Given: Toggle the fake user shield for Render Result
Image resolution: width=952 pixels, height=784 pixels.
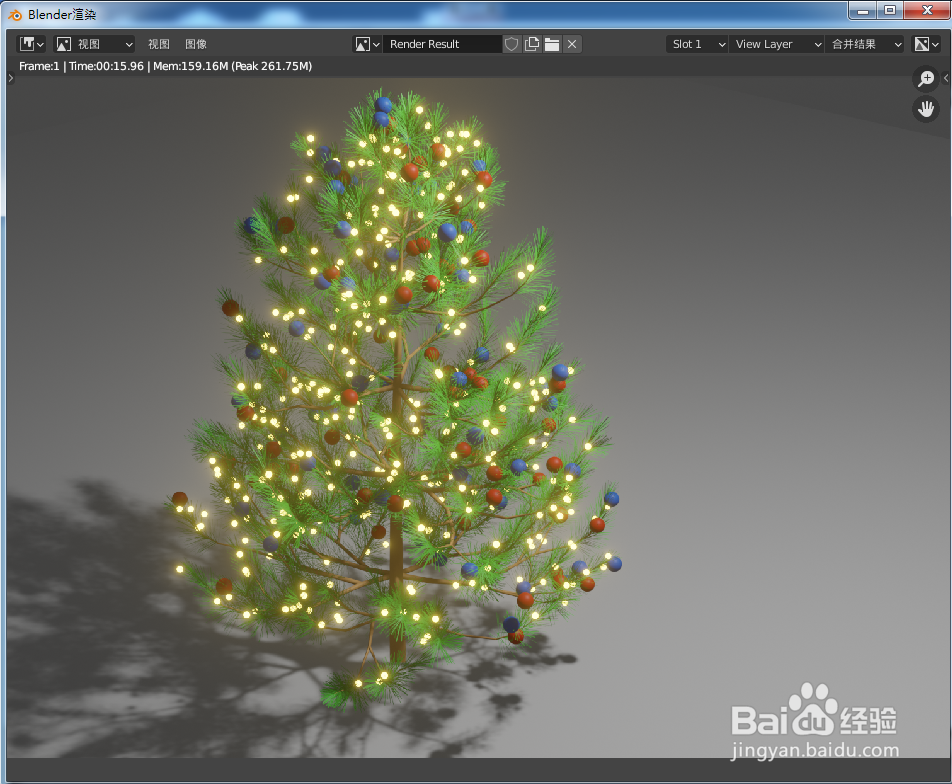Looking at the screenshot, I should tap(511, 43).
